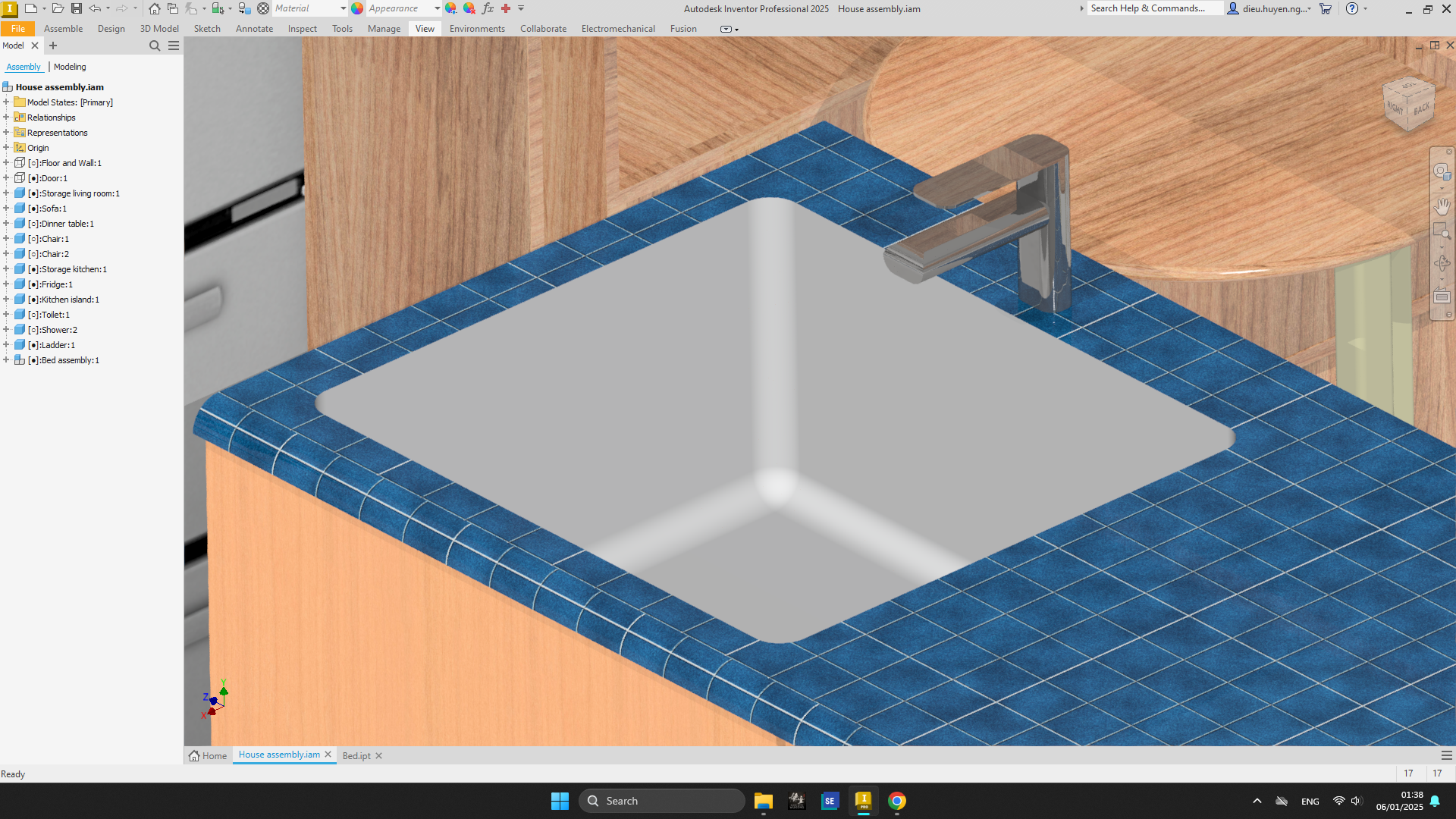Click the sphere material icon in toolbar
The image size is (1456, 819).
263,8
